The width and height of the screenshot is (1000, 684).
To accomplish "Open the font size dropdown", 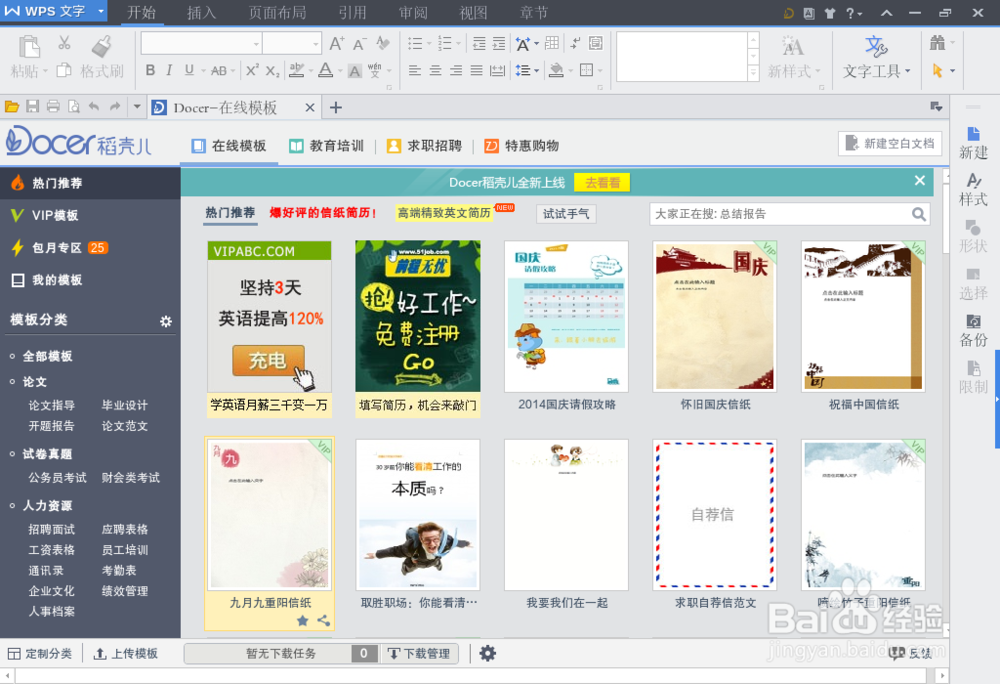I will pyautogui.click(x=316, y=44).
